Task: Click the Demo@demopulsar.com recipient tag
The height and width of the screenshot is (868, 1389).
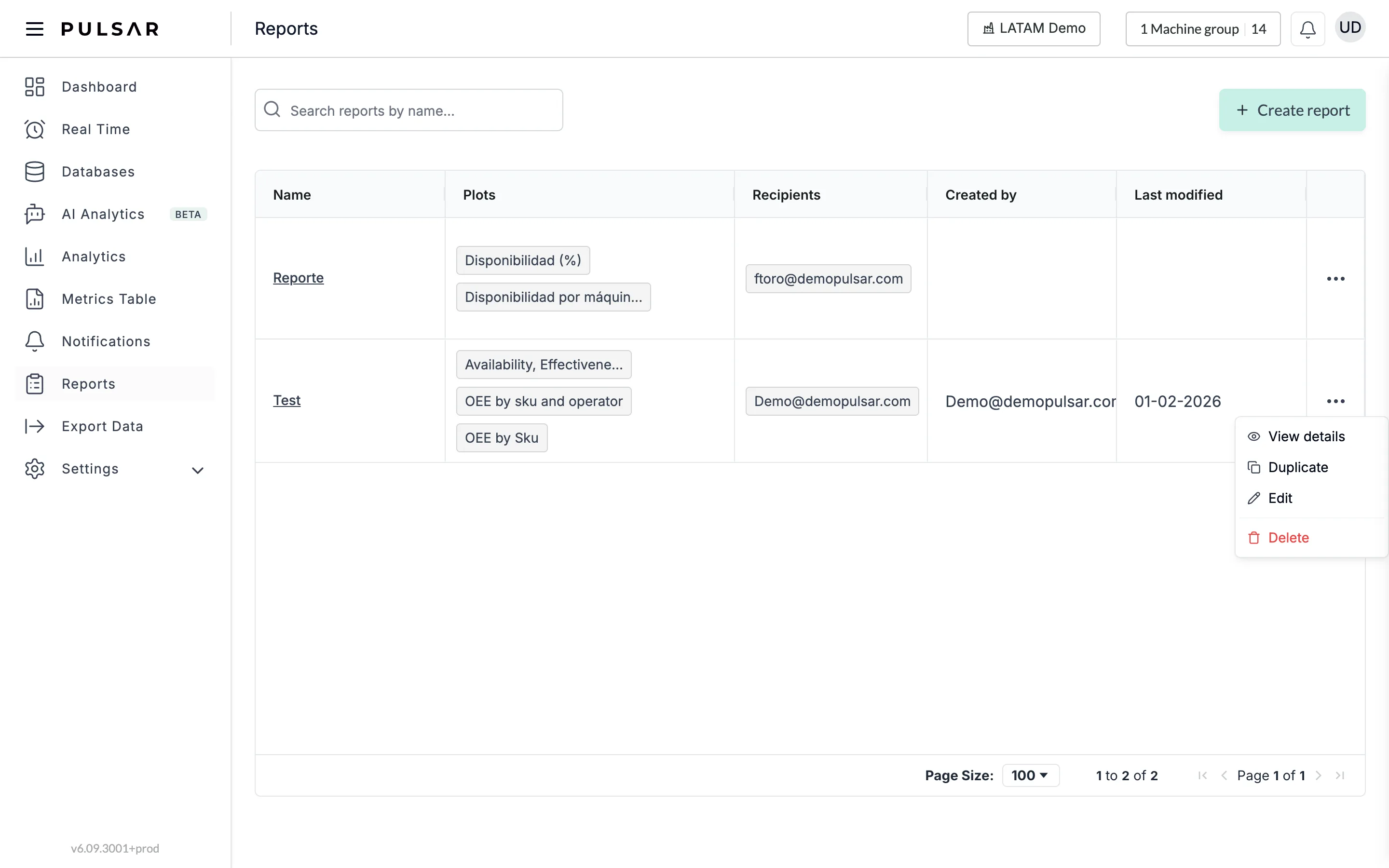Action: click(x=832, y=401)
